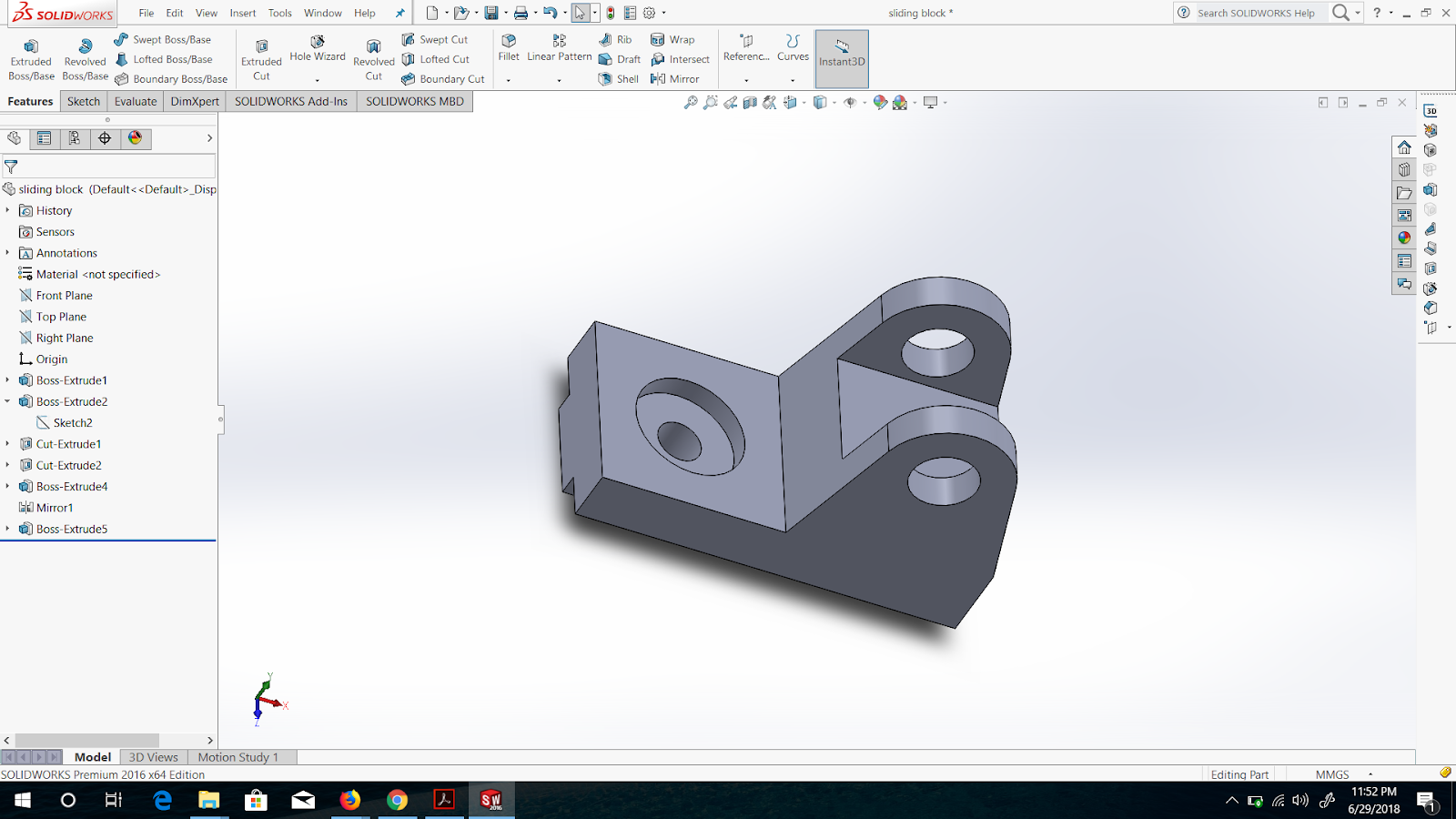Viewport: 1456px width, 819px height.
Task: Click the Zoom to Fit icon
Action: [691, 102]
